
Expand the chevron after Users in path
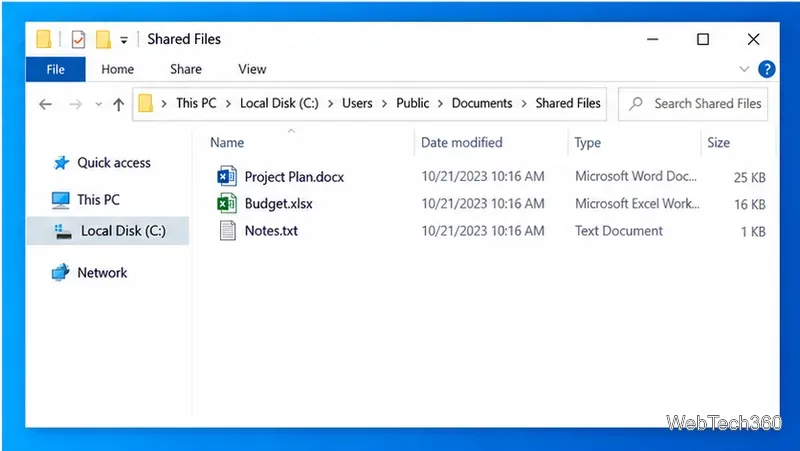point(385,104)
